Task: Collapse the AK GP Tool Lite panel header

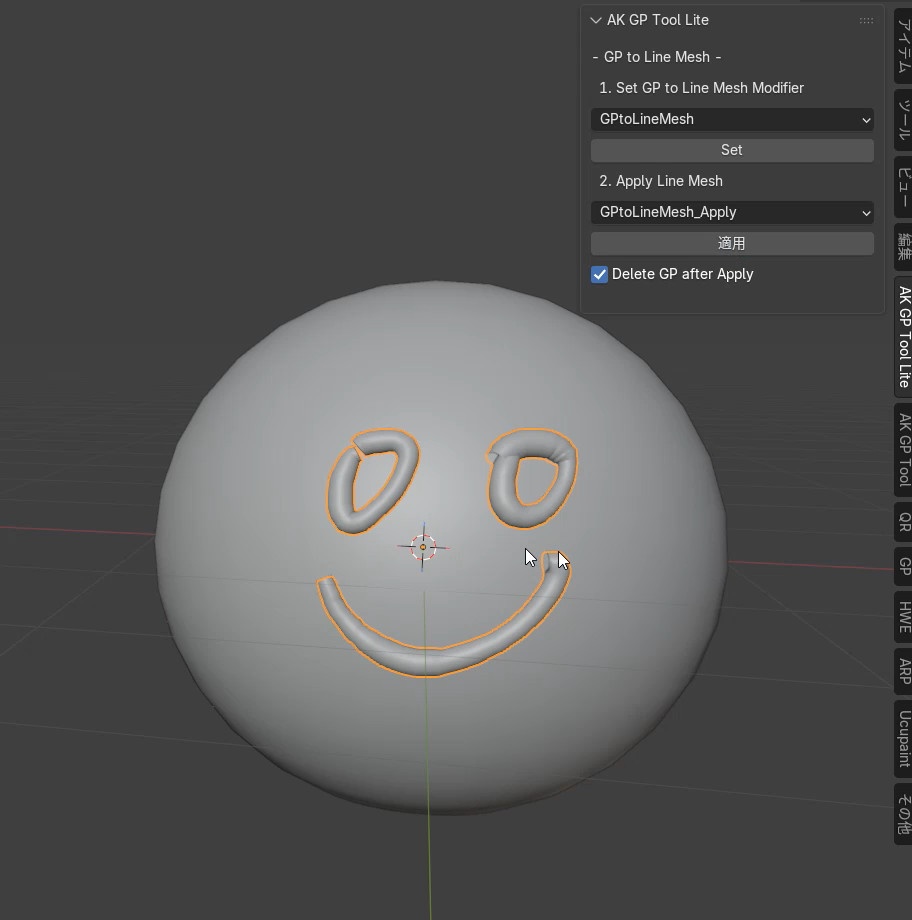Action: click(596, 19)
